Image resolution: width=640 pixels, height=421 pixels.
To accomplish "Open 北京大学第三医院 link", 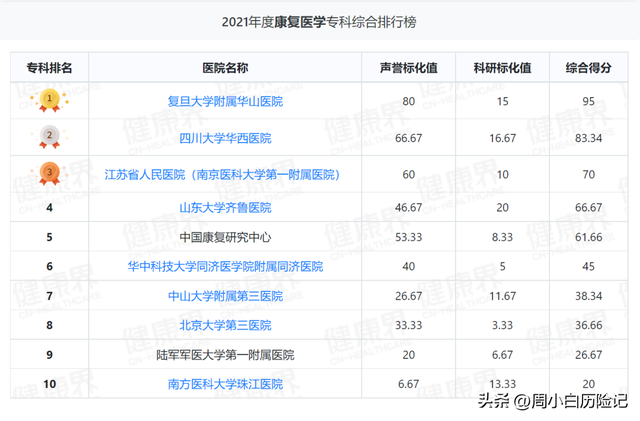I will (x=225, y=325).
